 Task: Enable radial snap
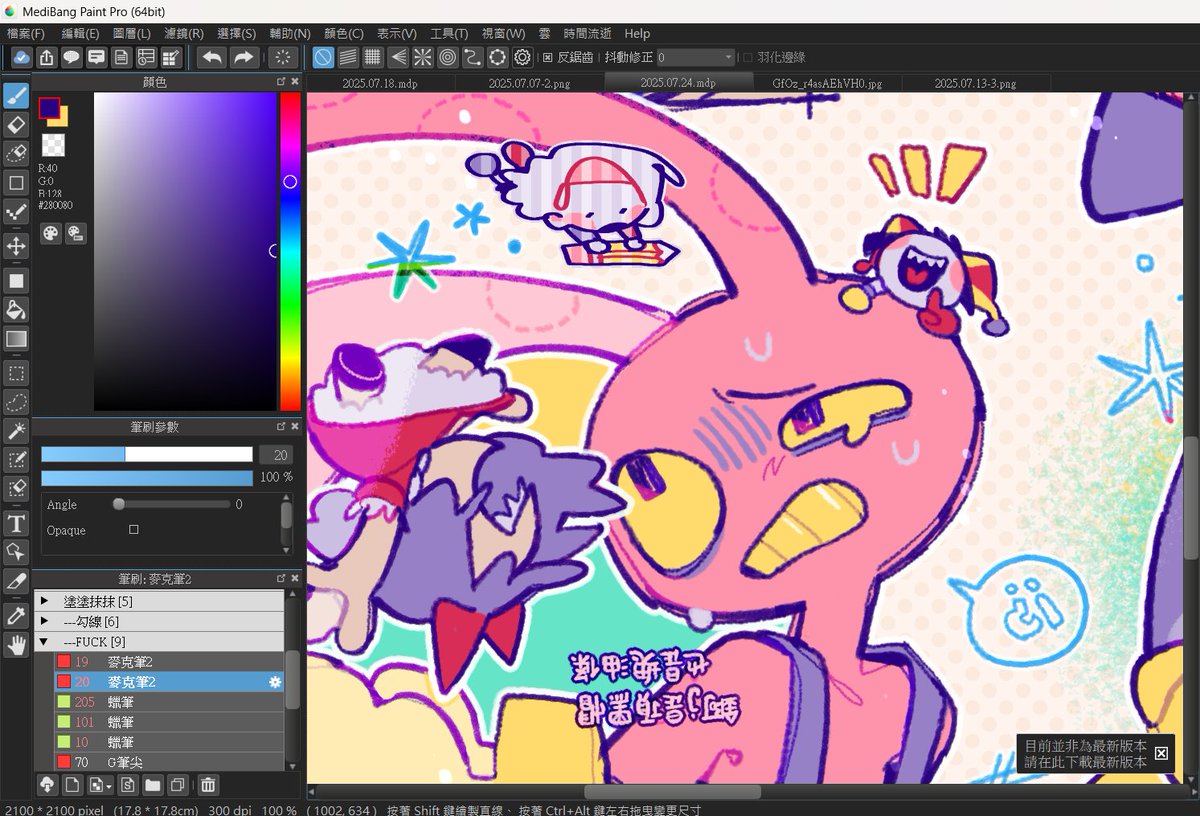click(423, 57)
